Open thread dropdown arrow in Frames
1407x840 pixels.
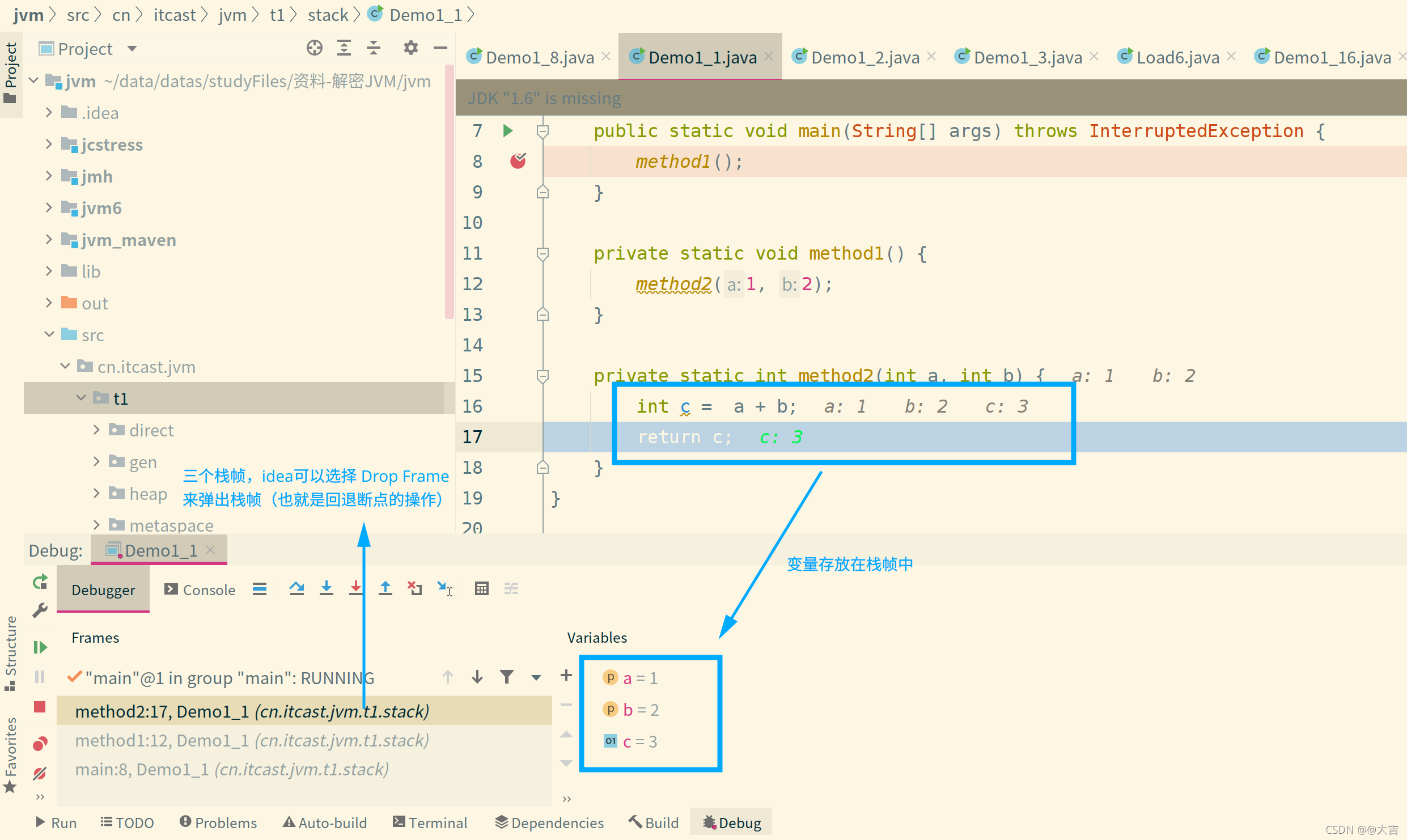point(536,677)
